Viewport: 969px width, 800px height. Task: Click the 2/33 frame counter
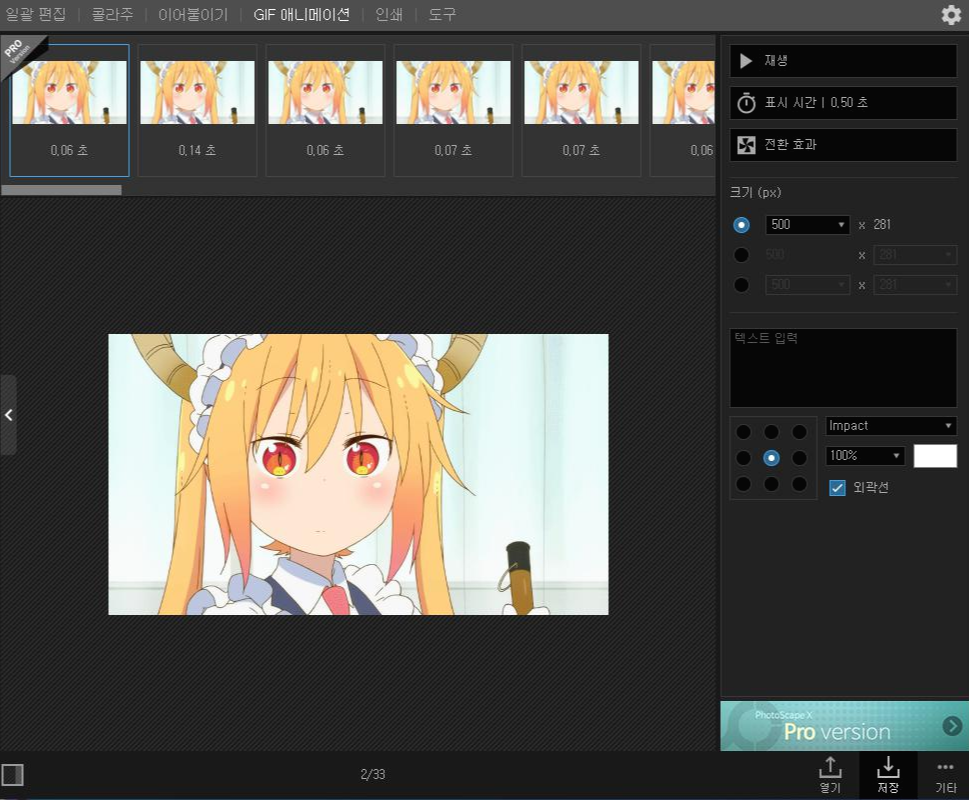[x=373, y=774]
